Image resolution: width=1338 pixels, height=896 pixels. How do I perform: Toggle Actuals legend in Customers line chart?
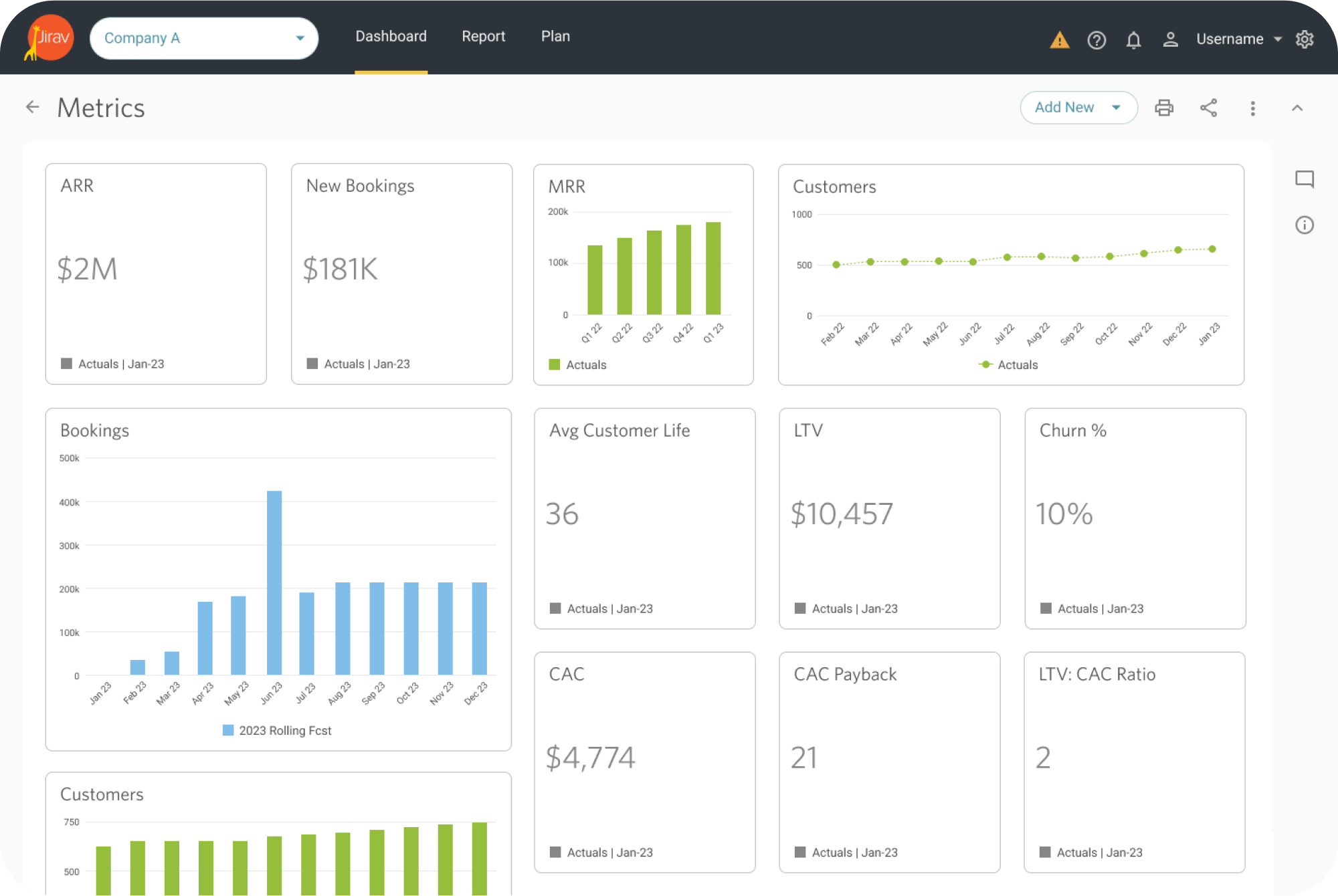pyautogui.click(x=1008, y=365)
